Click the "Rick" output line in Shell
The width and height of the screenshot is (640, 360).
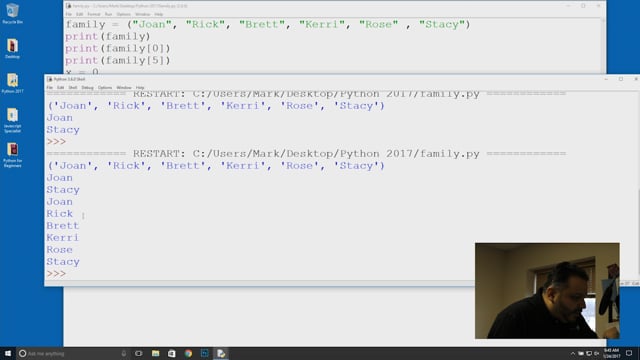click(x=60, y=213)
